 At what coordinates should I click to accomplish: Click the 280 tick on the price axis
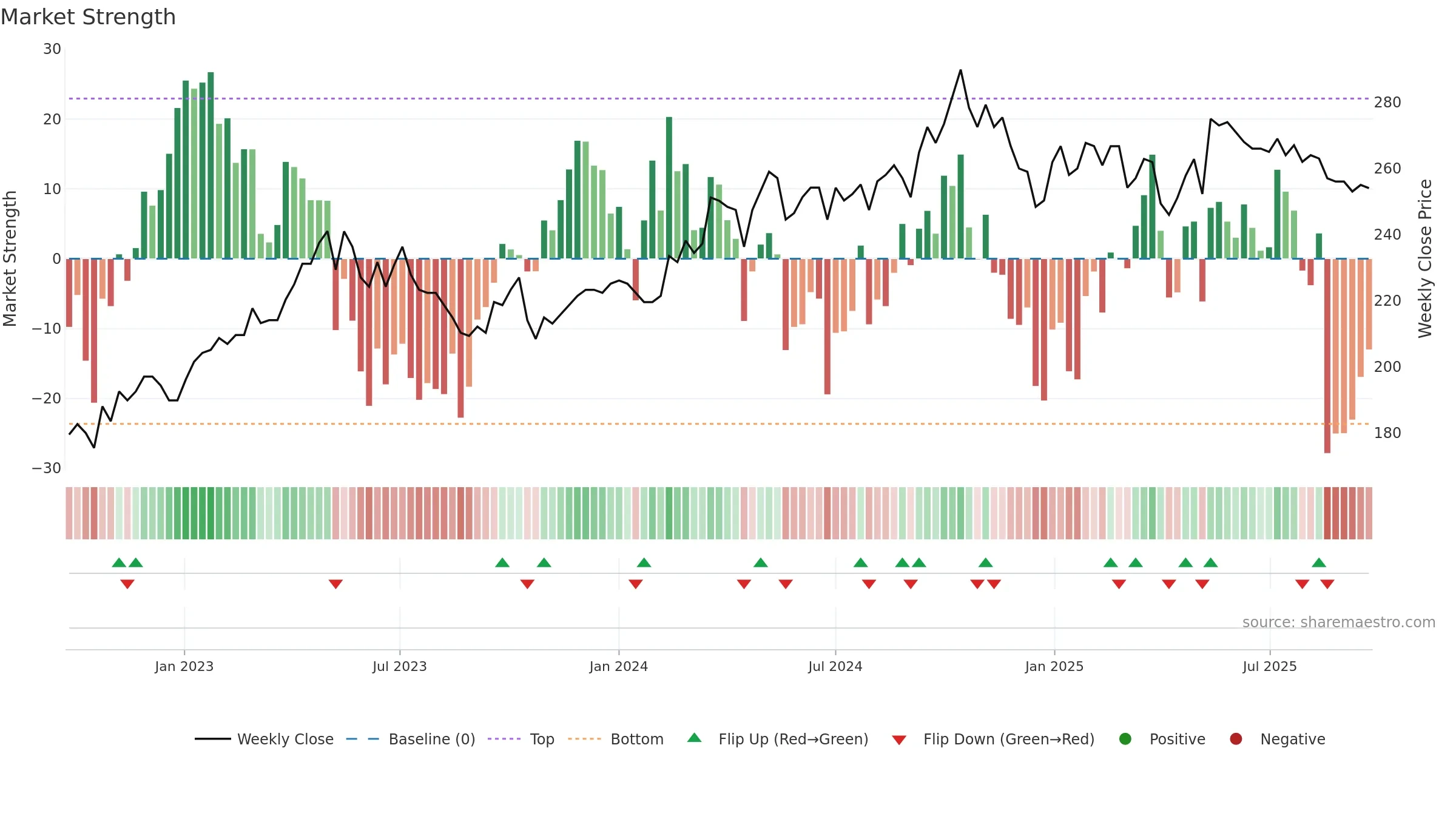coord(1387,103)
